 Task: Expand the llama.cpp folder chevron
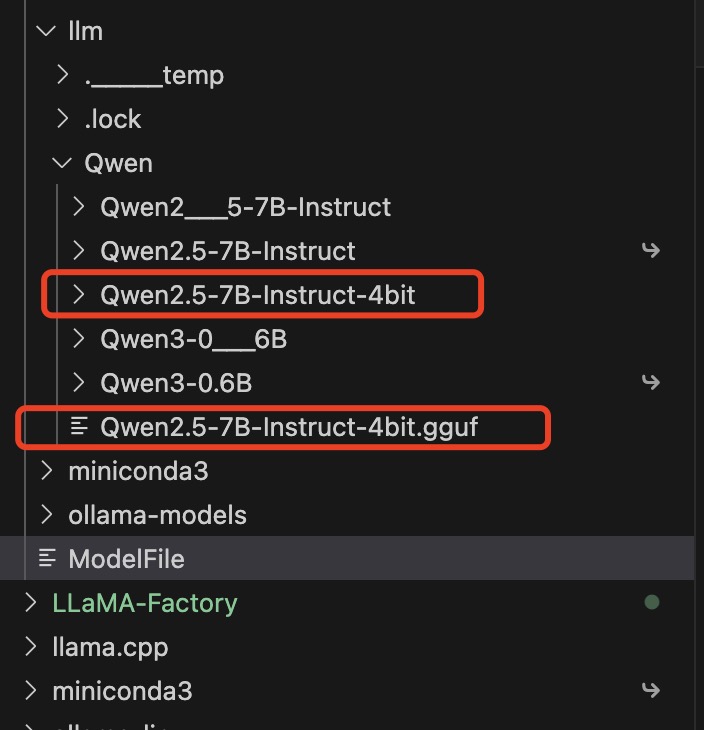pyautogui.click(x=30, y=647)
